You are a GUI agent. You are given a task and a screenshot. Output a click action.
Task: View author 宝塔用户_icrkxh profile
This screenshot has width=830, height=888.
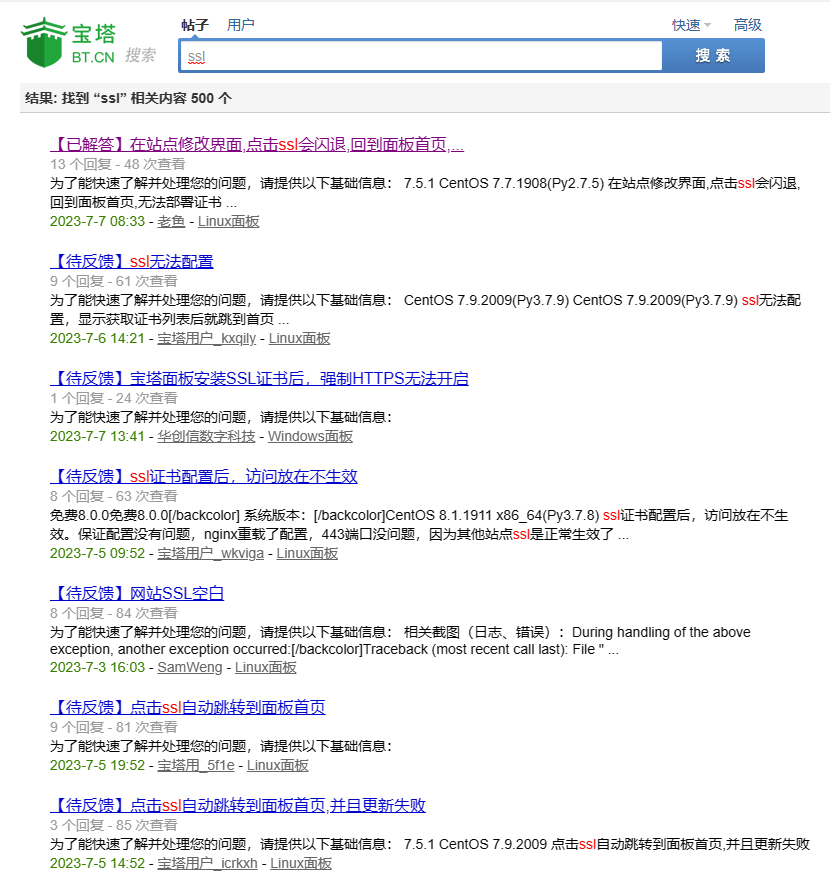[207, 863]
